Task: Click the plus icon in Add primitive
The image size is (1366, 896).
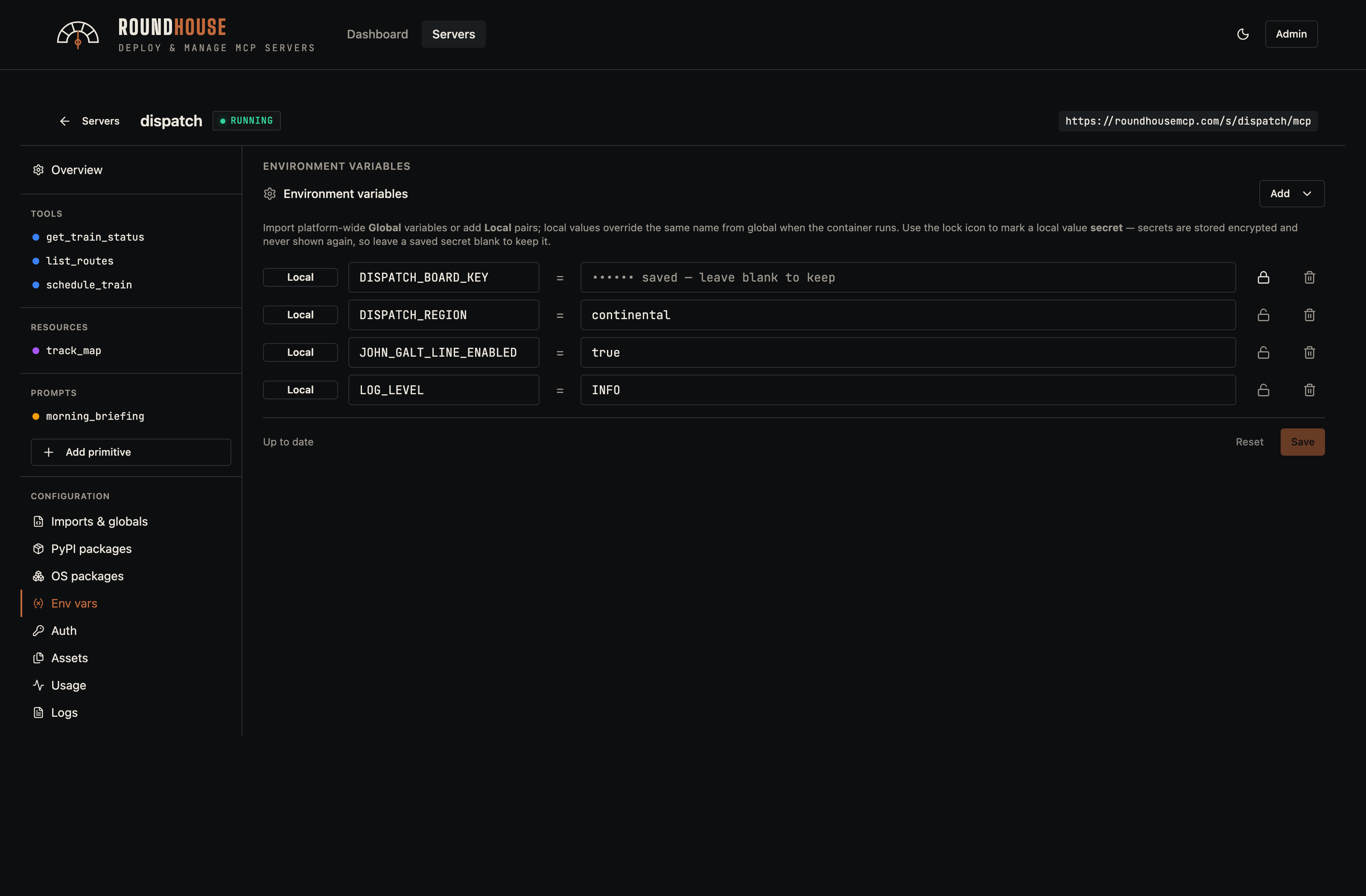Action: tap(49, 452)
